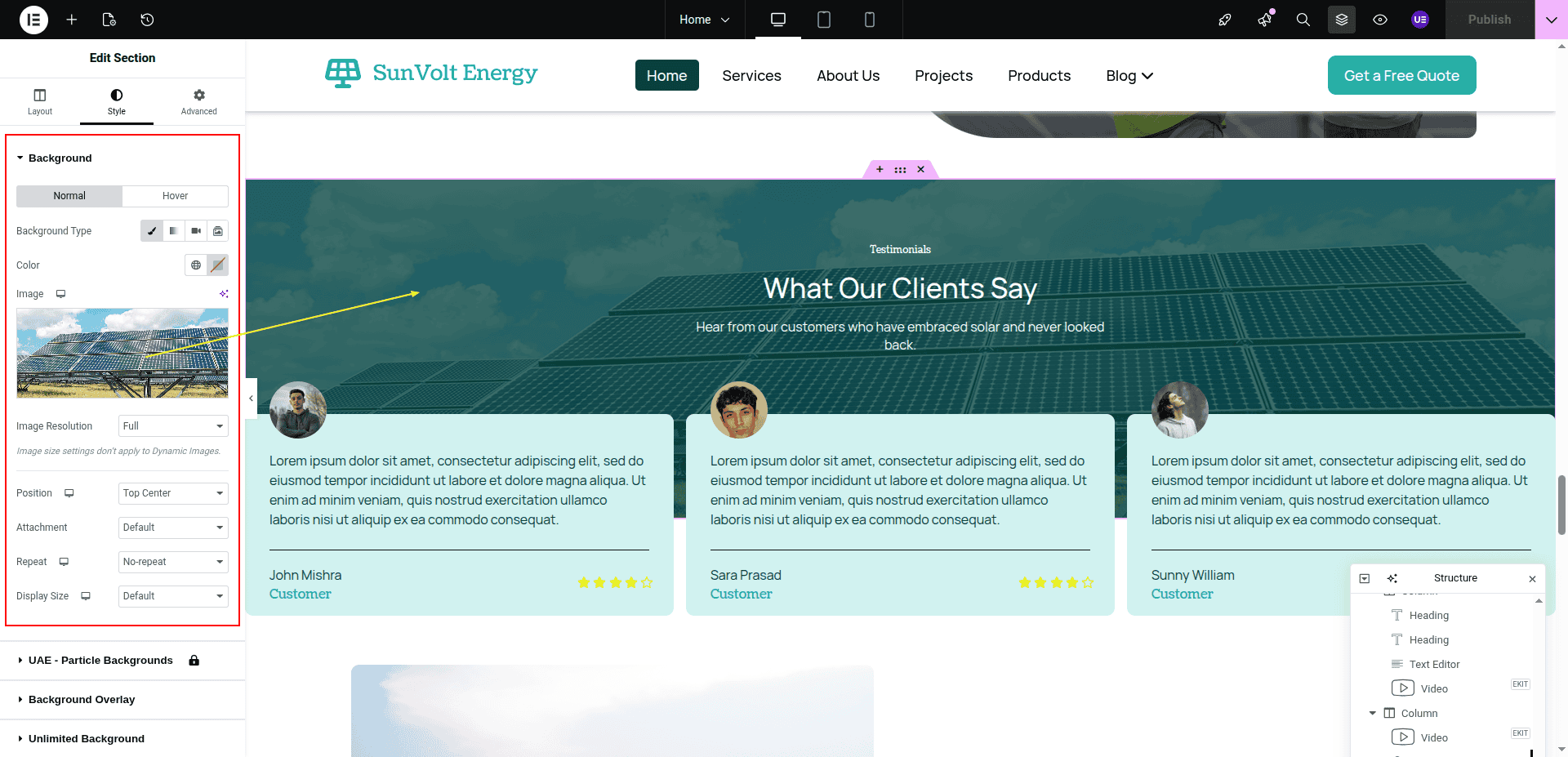Open the revision history icon
Image resolution: width=1568 pixels, height=757 pixels.
147,20
